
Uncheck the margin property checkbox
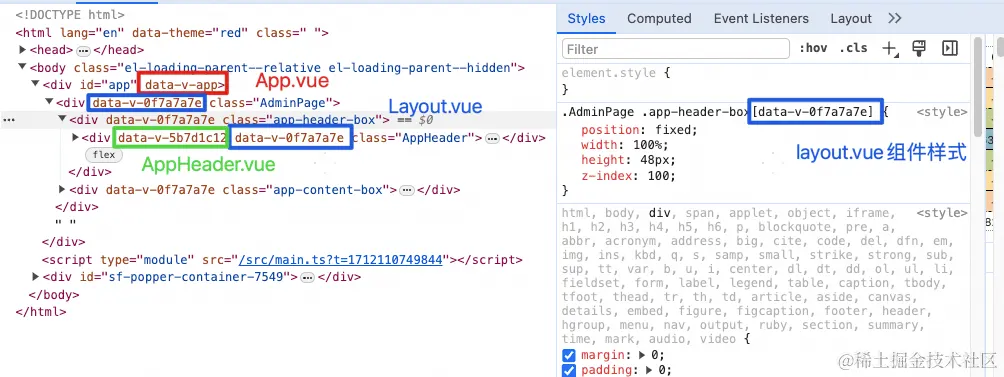click(x=568, y=355)
